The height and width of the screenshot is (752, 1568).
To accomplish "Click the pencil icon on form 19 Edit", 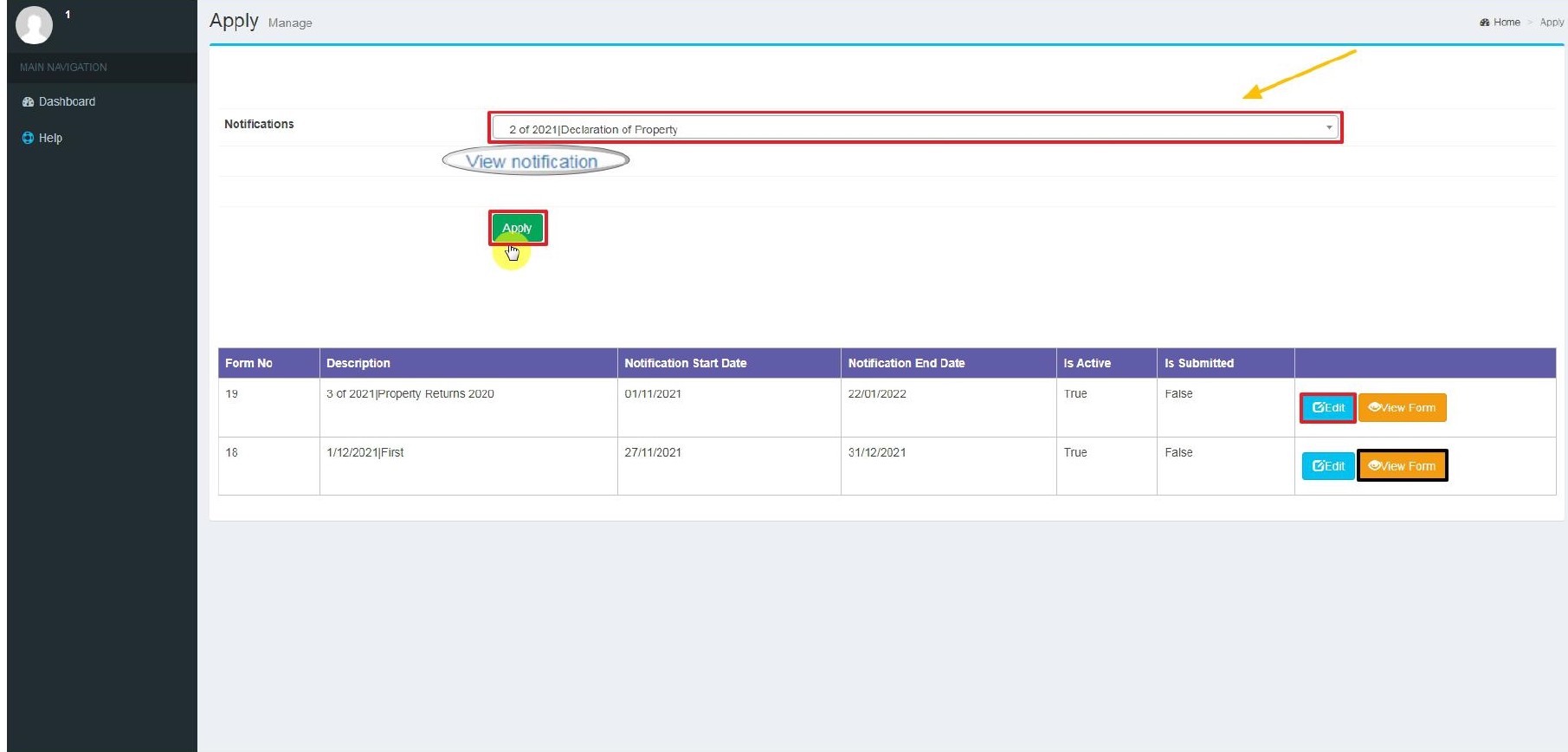I will tap(1318, 407).
